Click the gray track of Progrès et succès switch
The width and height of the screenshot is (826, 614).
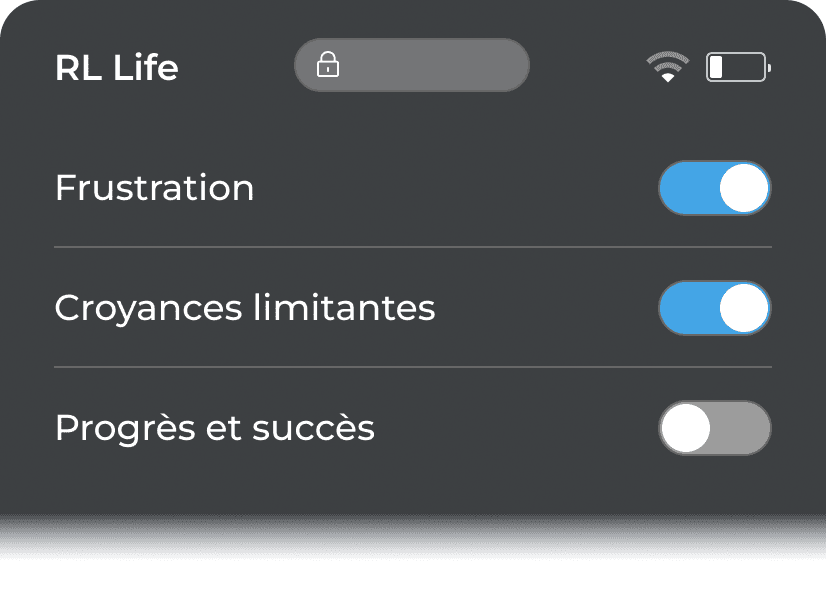744,428
